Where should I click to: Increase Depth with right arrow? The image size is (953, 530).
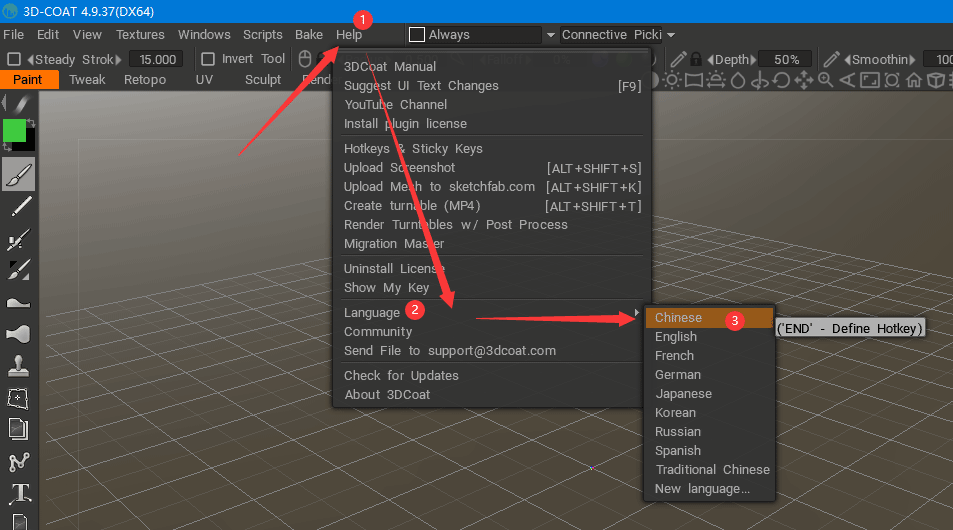[x=754, y=60]
